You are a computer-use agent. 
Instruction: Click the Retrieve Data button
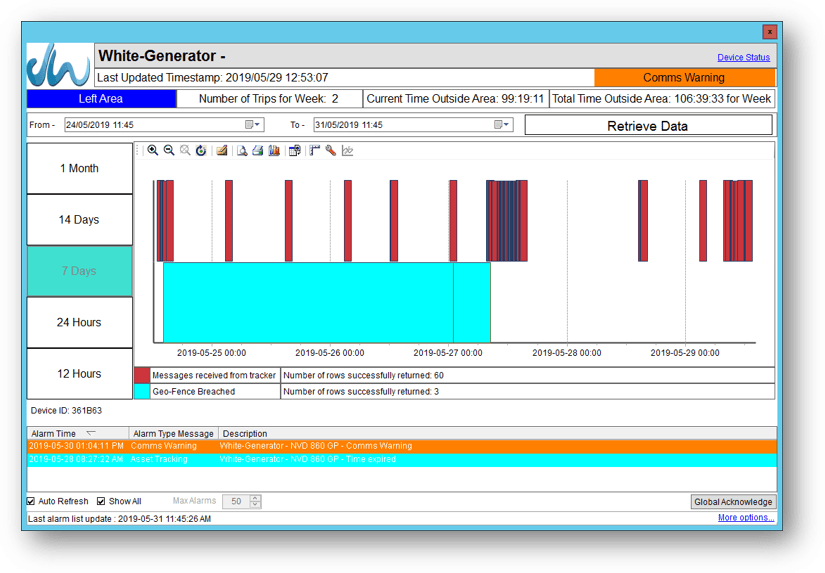point(648,126)
